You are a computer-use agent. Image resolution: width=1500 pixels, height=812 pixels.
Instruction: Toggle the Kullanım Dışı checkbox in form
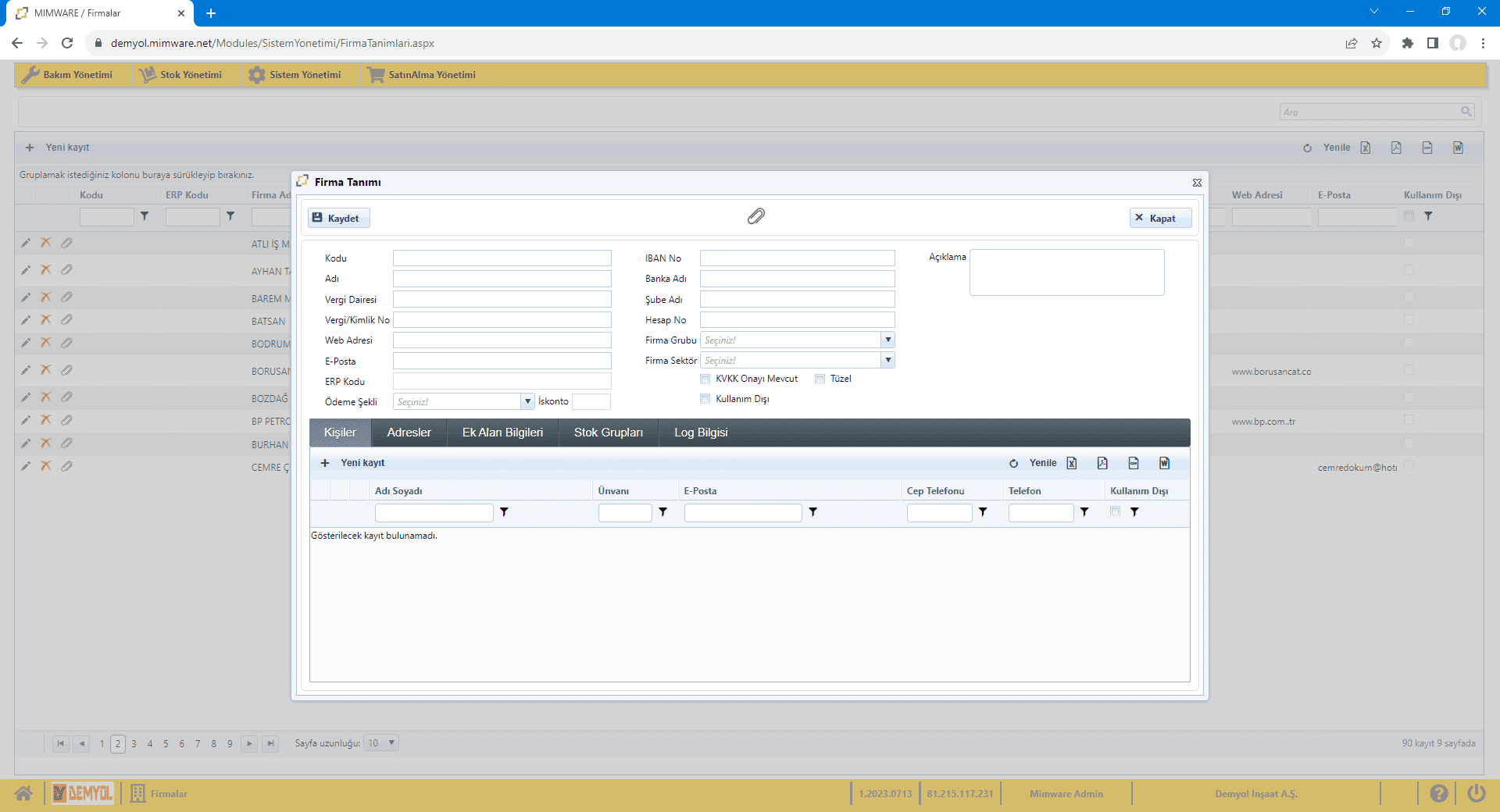[x=705, y=399]
